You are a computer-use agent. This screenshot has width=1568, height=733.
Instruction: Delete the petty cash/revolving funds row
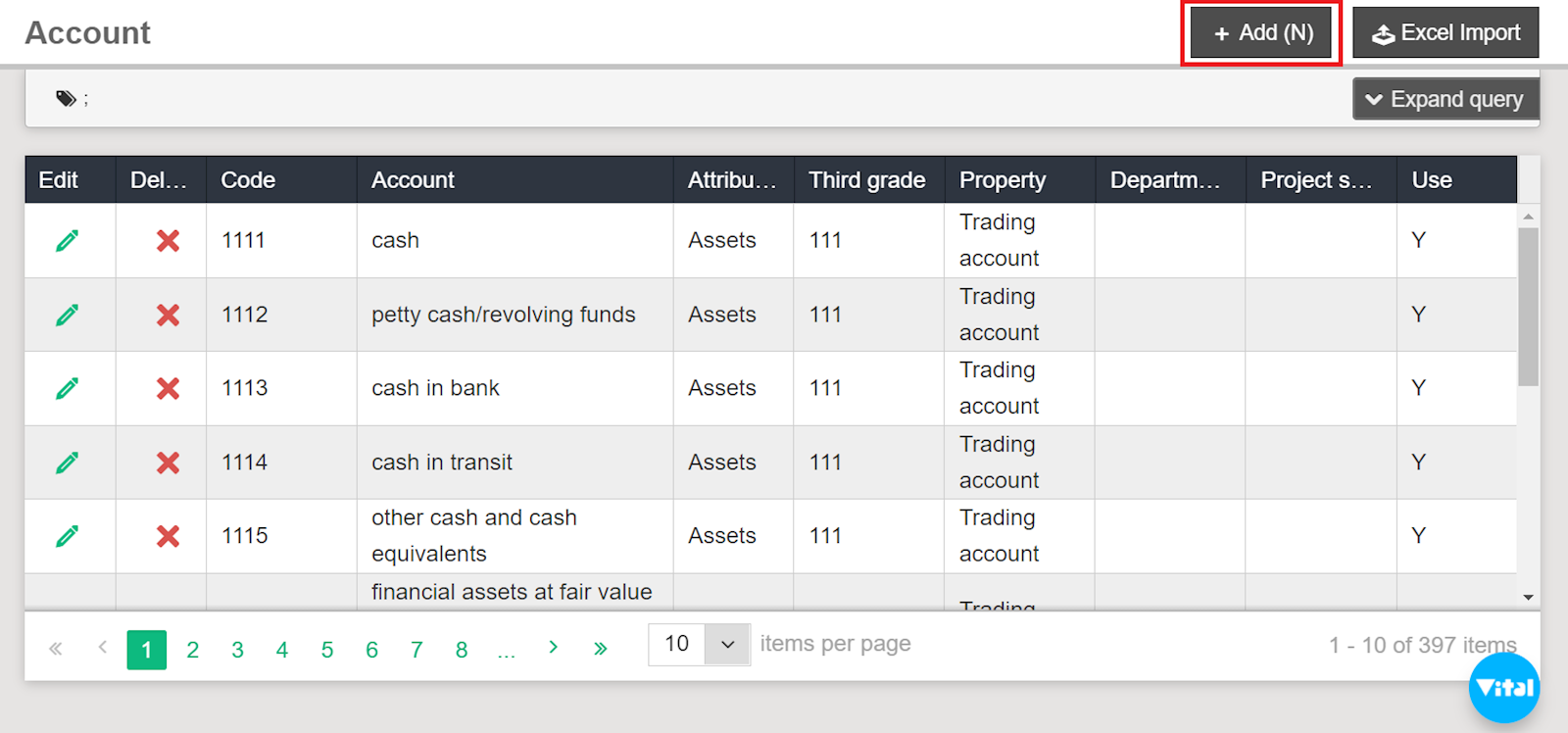[x=168, y=315]
